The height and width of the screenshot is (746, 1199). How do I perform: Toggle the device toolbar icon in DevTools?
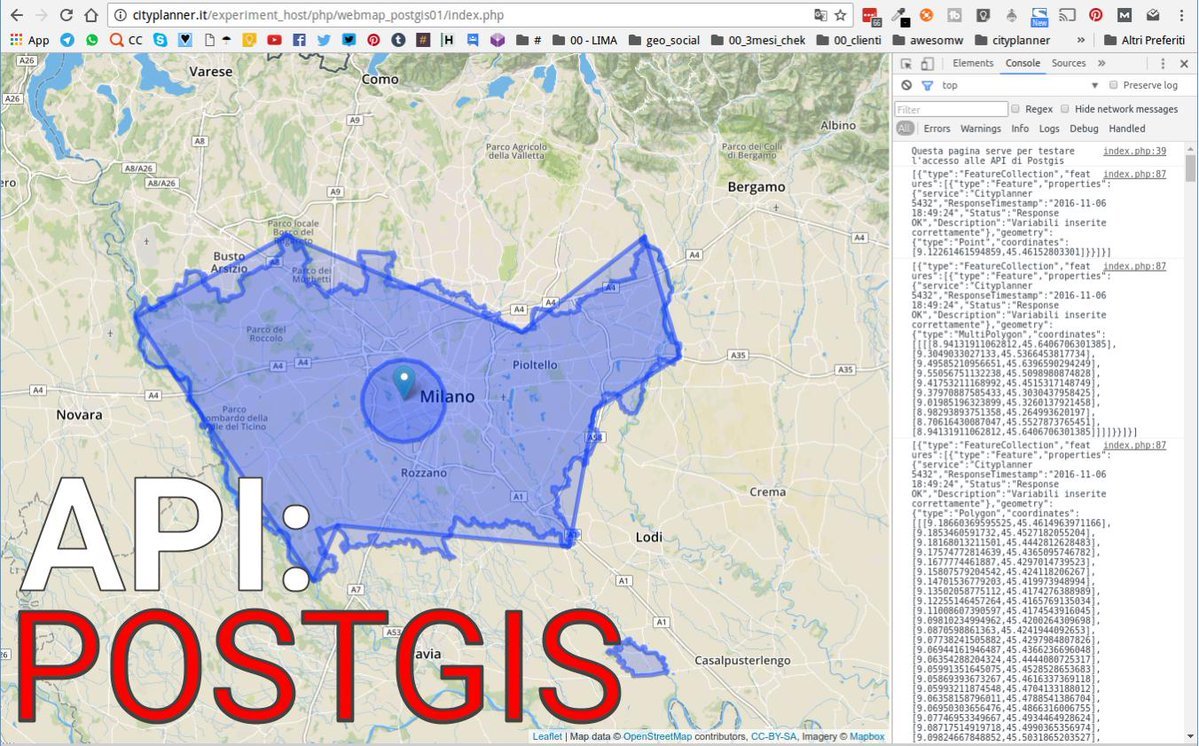(928, 64)
